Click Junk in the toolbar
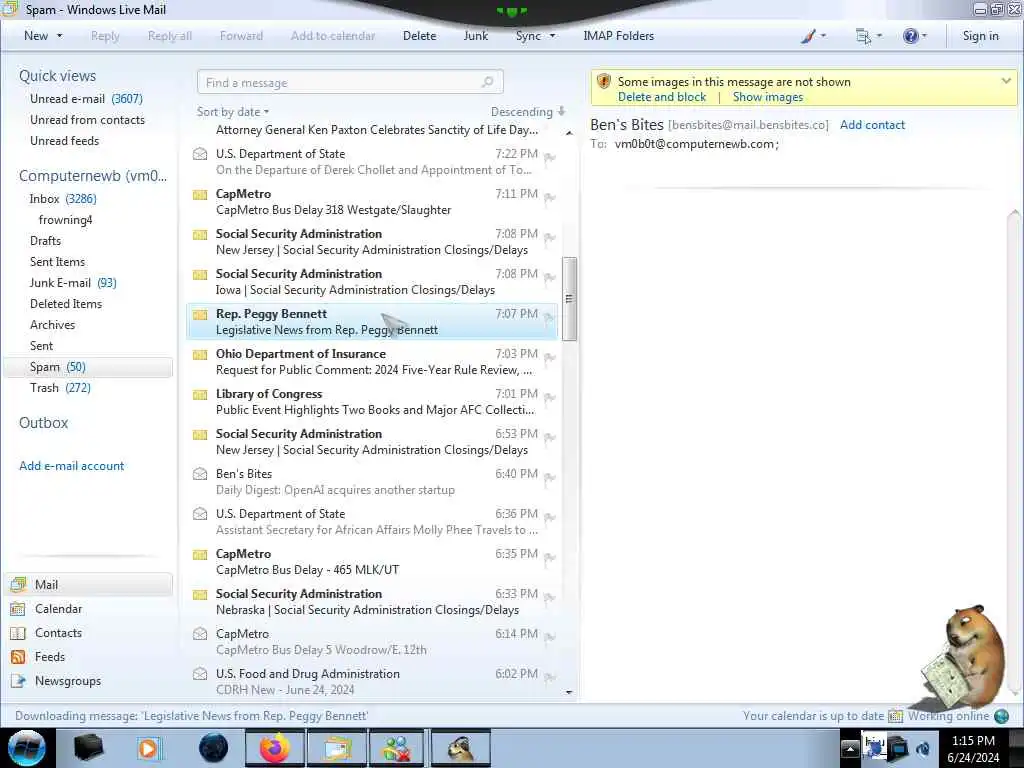Viewport: 1024px width, 768px height. 476,36
